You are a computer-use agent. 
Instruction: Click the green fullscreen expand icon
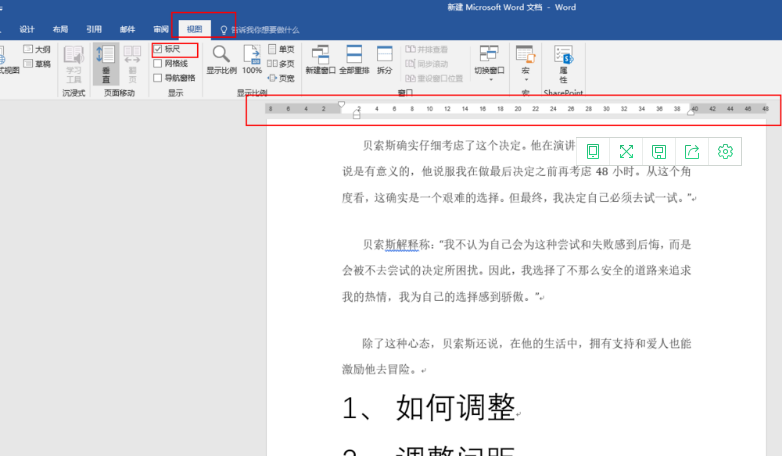626,151
